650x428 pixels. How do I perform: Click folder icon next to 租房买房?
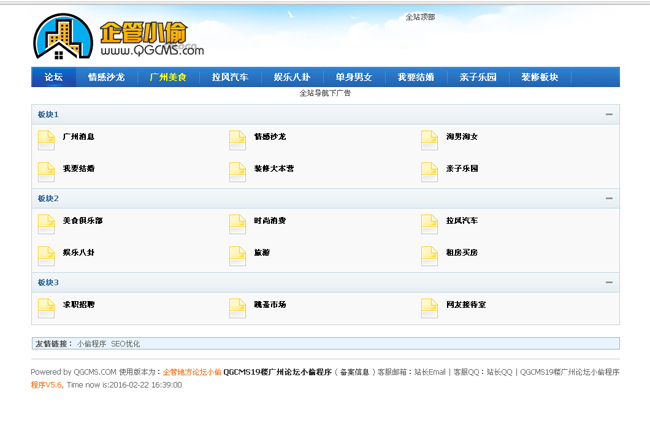429,256
